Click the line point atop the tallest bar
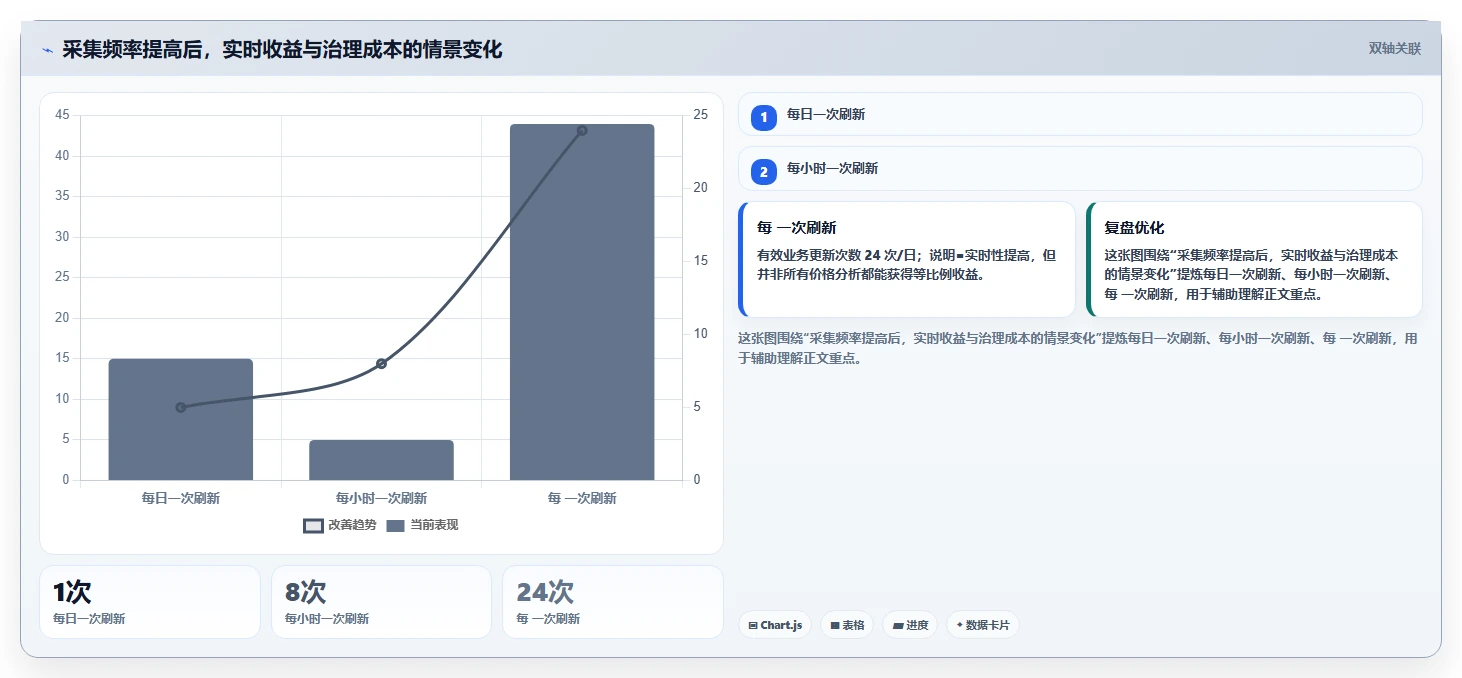The width and height of the screenshot is (1462, 678). click(x=582, y=130)
